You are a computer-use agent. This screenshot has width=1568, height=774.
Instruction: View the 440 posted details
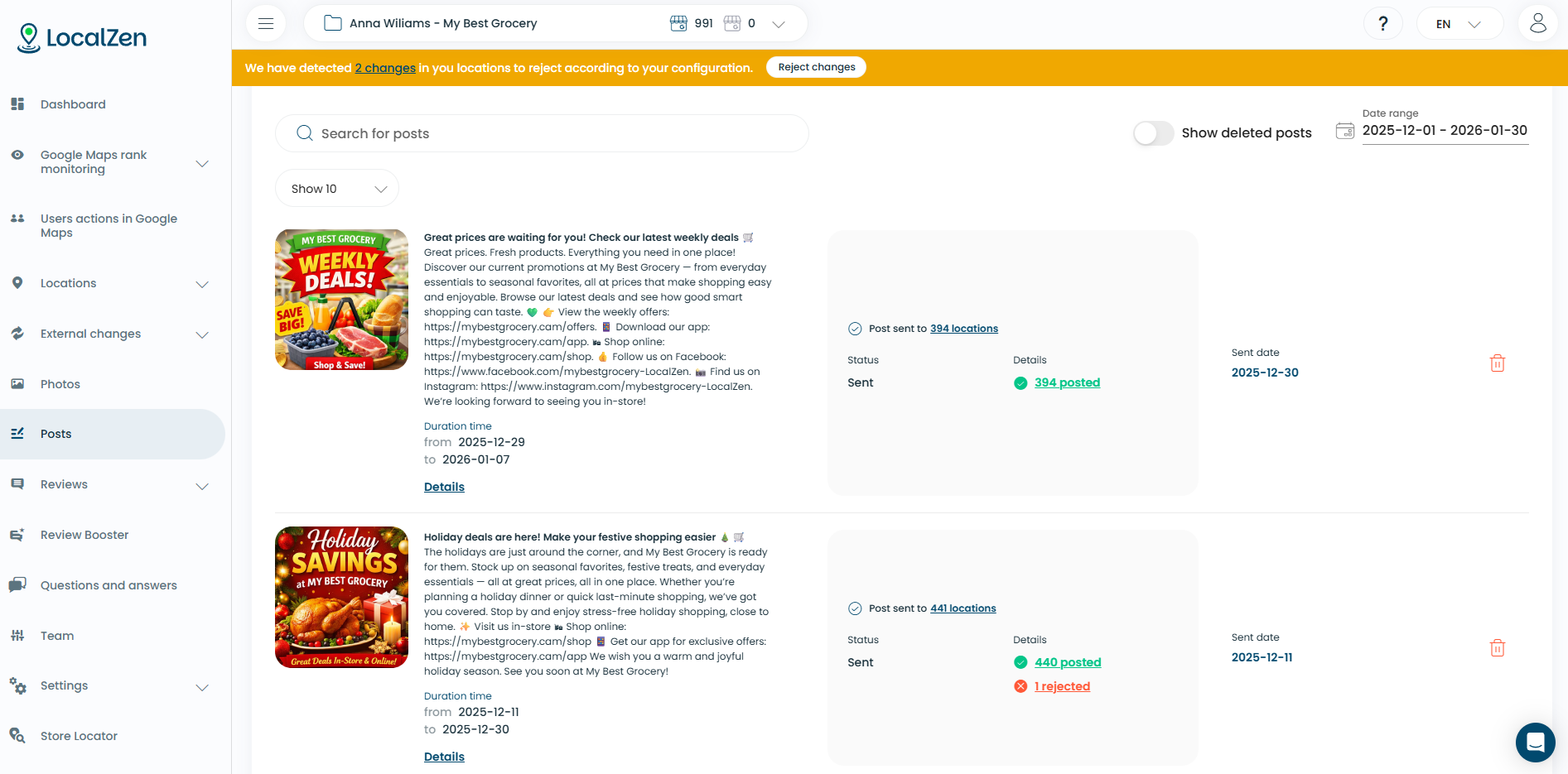(1068, 662)
